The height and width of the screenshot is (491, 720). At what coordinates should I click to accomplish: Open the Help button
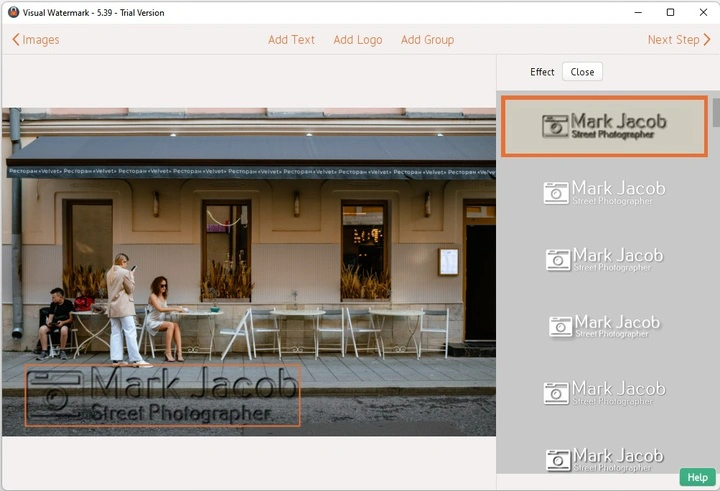point(697,478)
